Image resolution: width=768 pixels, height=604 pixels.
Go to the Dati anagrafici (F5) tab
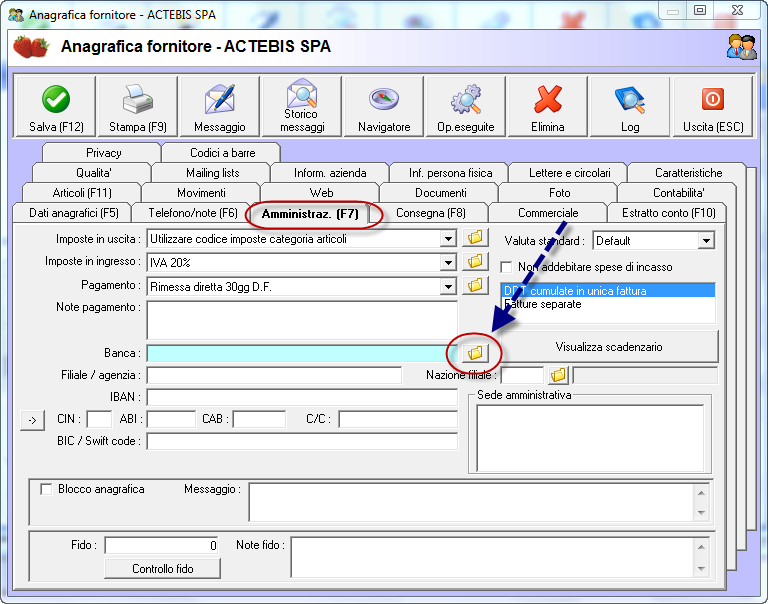(73, 213)
